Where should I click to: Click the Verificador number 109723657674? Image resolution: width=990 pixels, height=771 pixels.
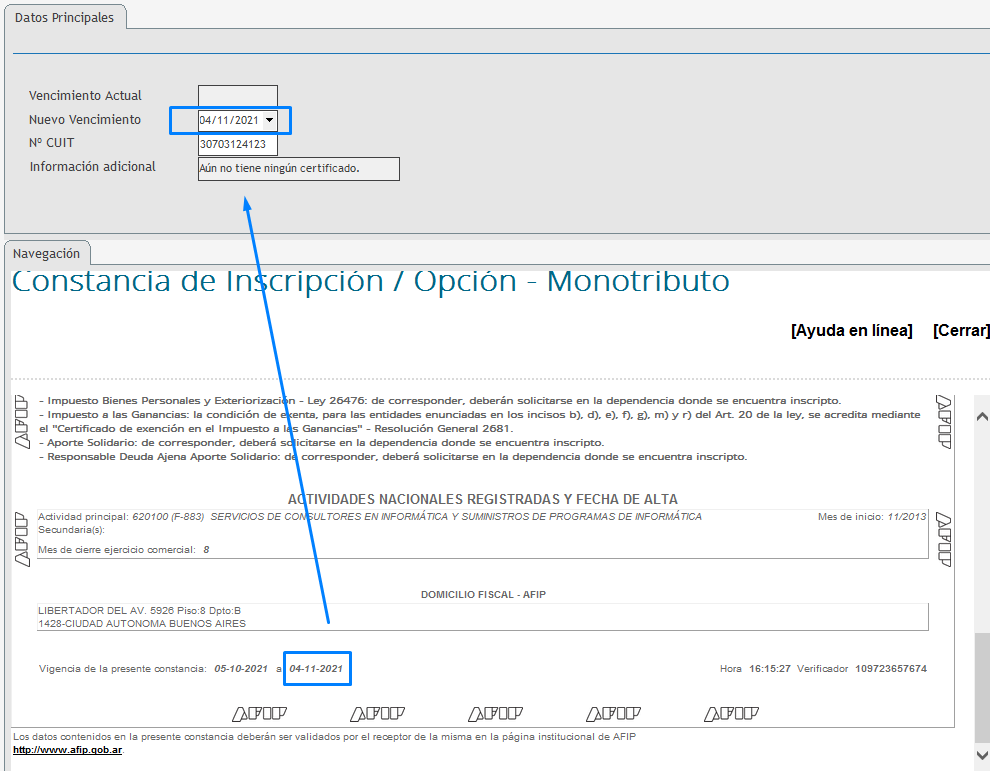[891, 669]
